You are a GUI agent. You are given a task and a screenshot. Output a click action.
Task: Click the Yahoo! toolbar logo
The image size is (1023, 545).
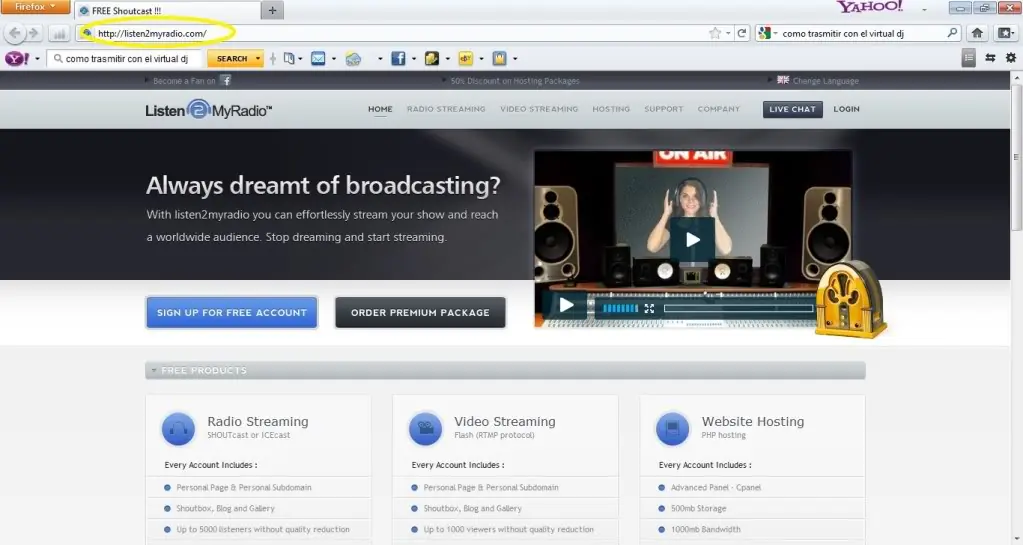[17, 59]
